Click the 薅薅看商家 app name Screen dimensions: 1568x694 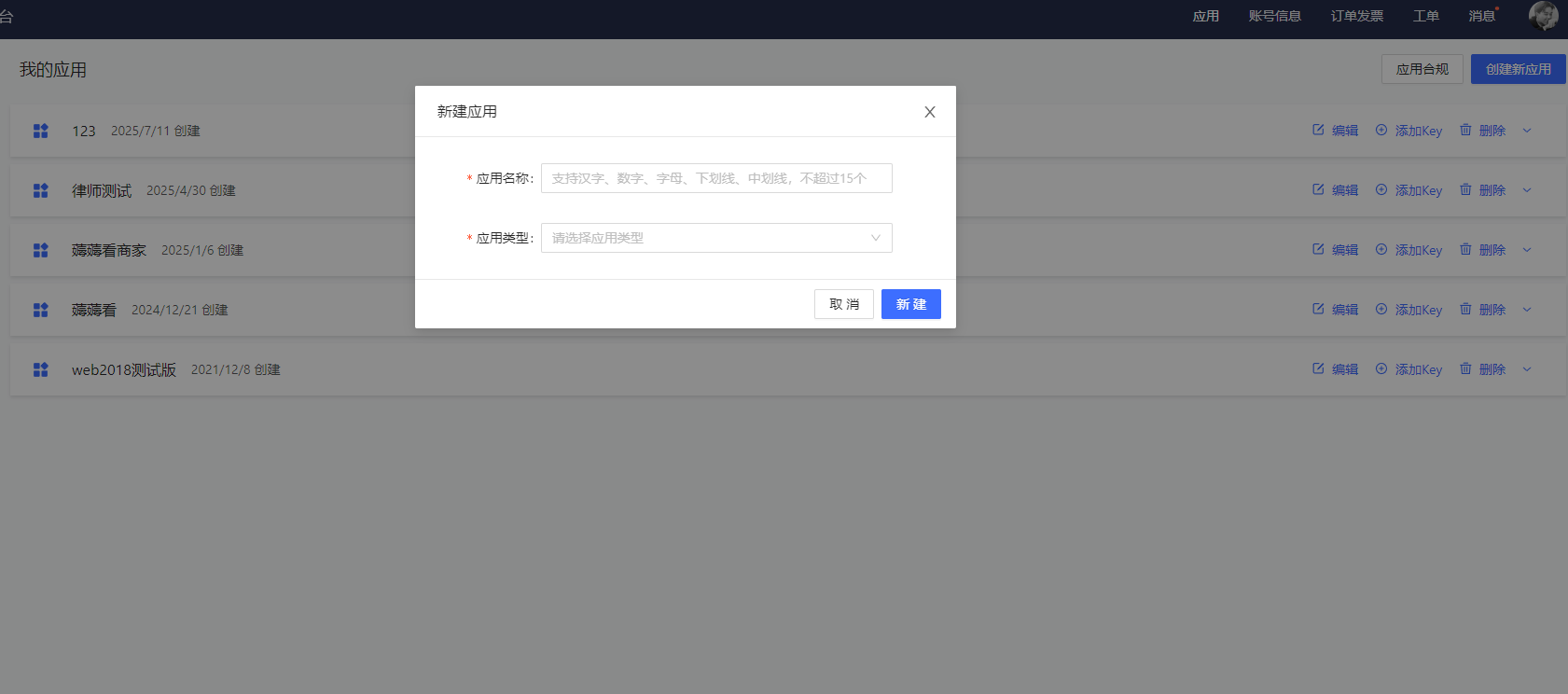click(x=109, y=250)
